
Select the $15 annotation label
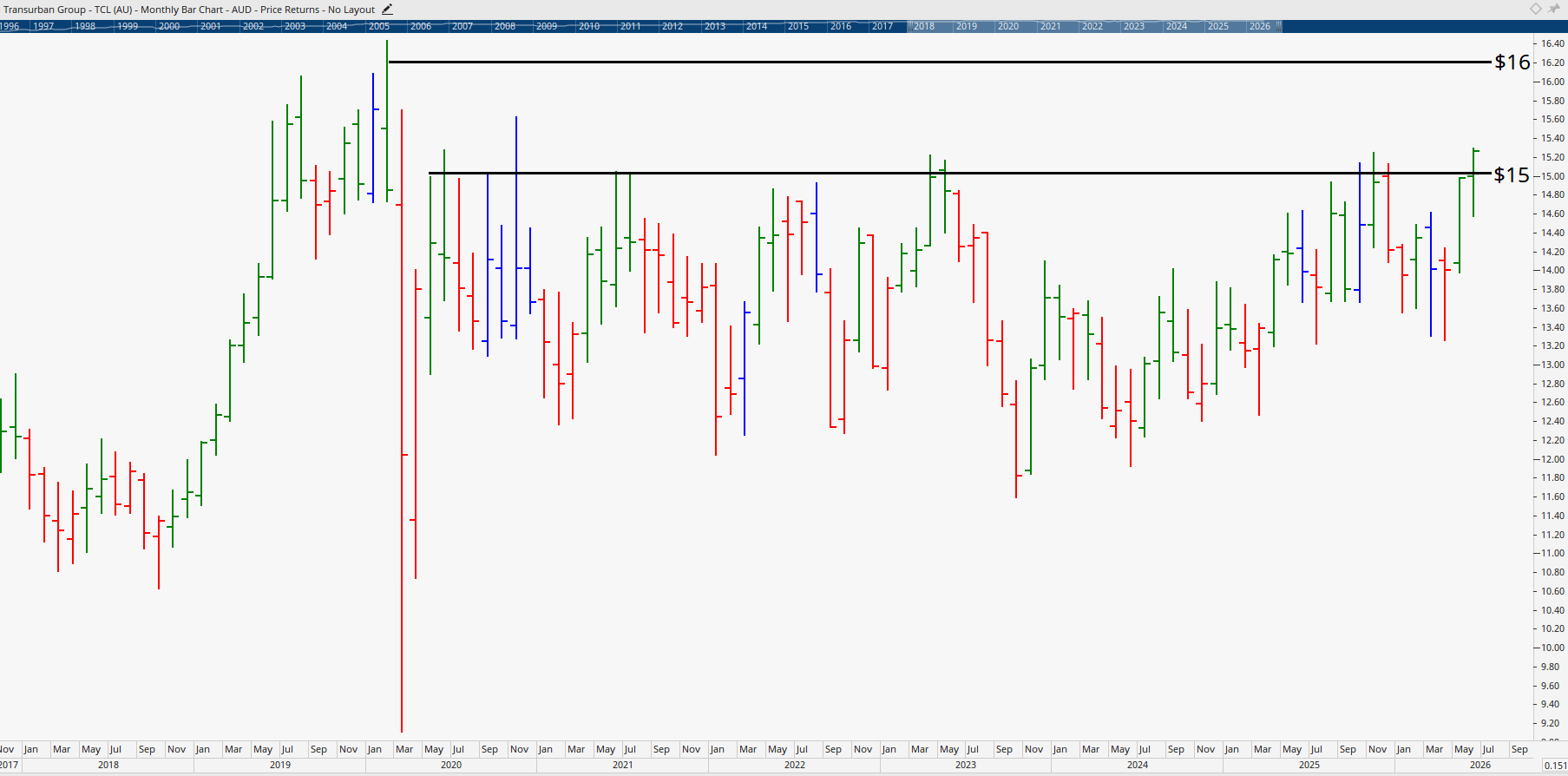(x=1512, y=174)
